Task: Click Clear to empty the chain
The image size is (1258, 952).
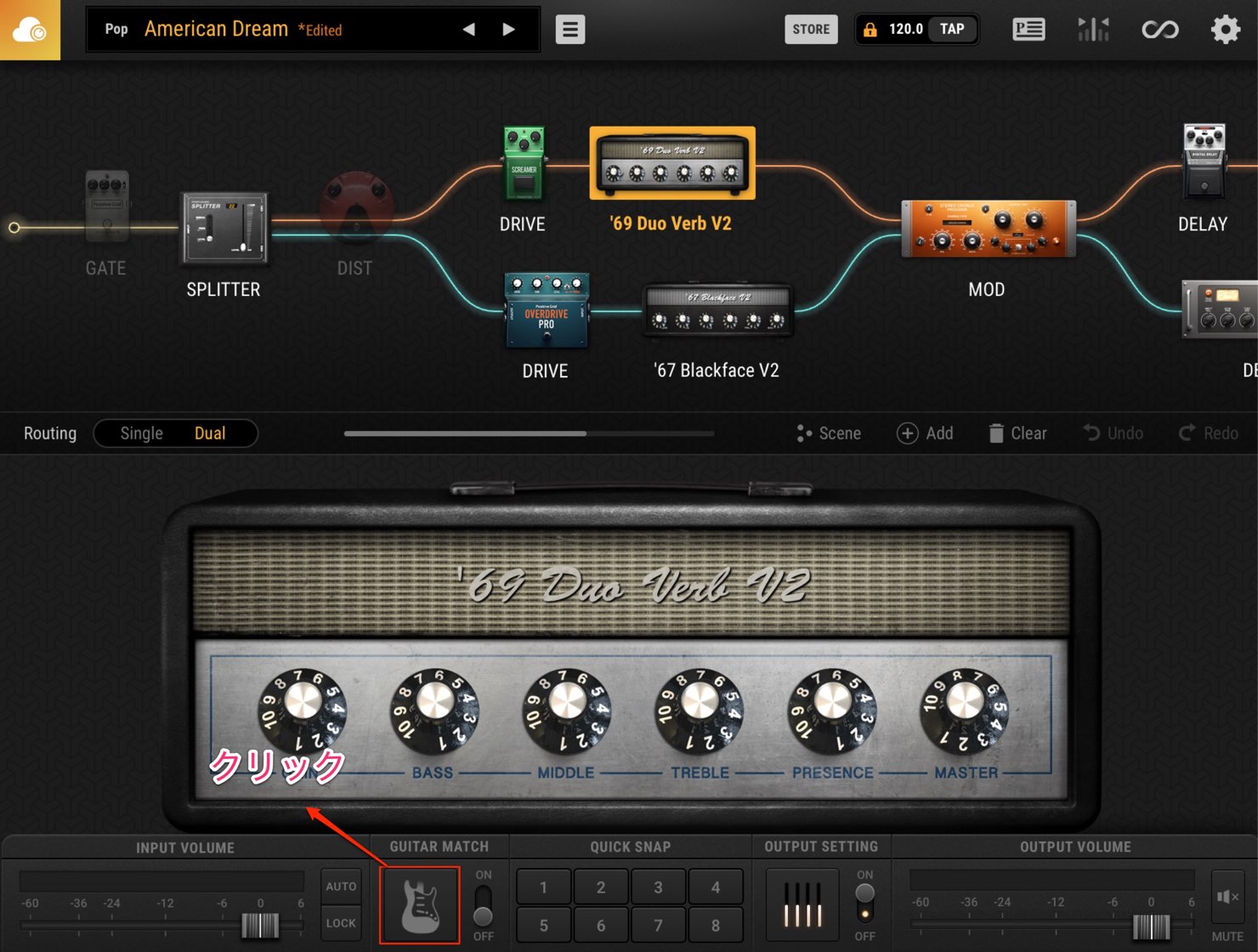Action: 1017,433
